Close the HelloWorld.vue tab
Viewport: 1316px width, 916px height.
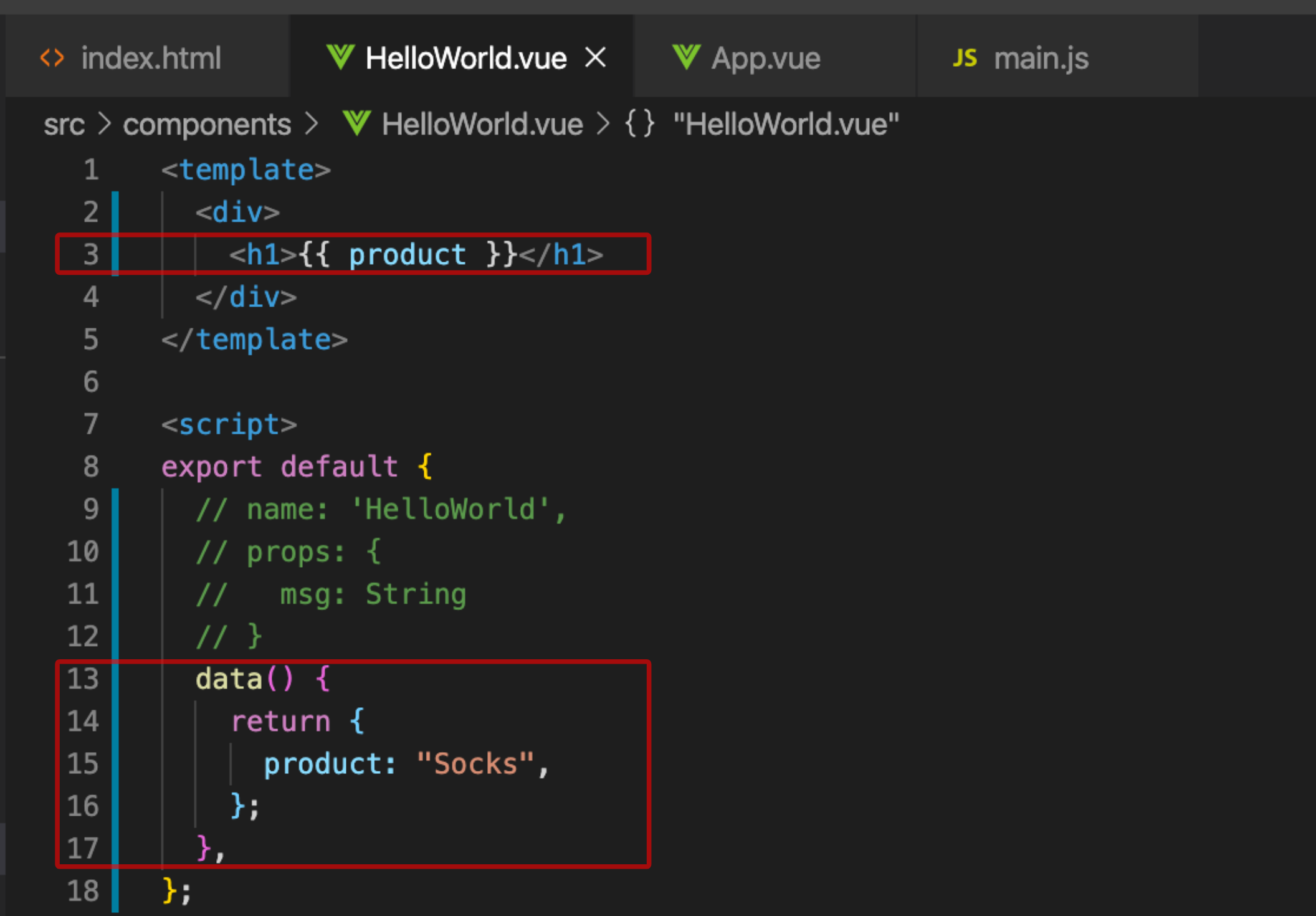tap(596, 57)
